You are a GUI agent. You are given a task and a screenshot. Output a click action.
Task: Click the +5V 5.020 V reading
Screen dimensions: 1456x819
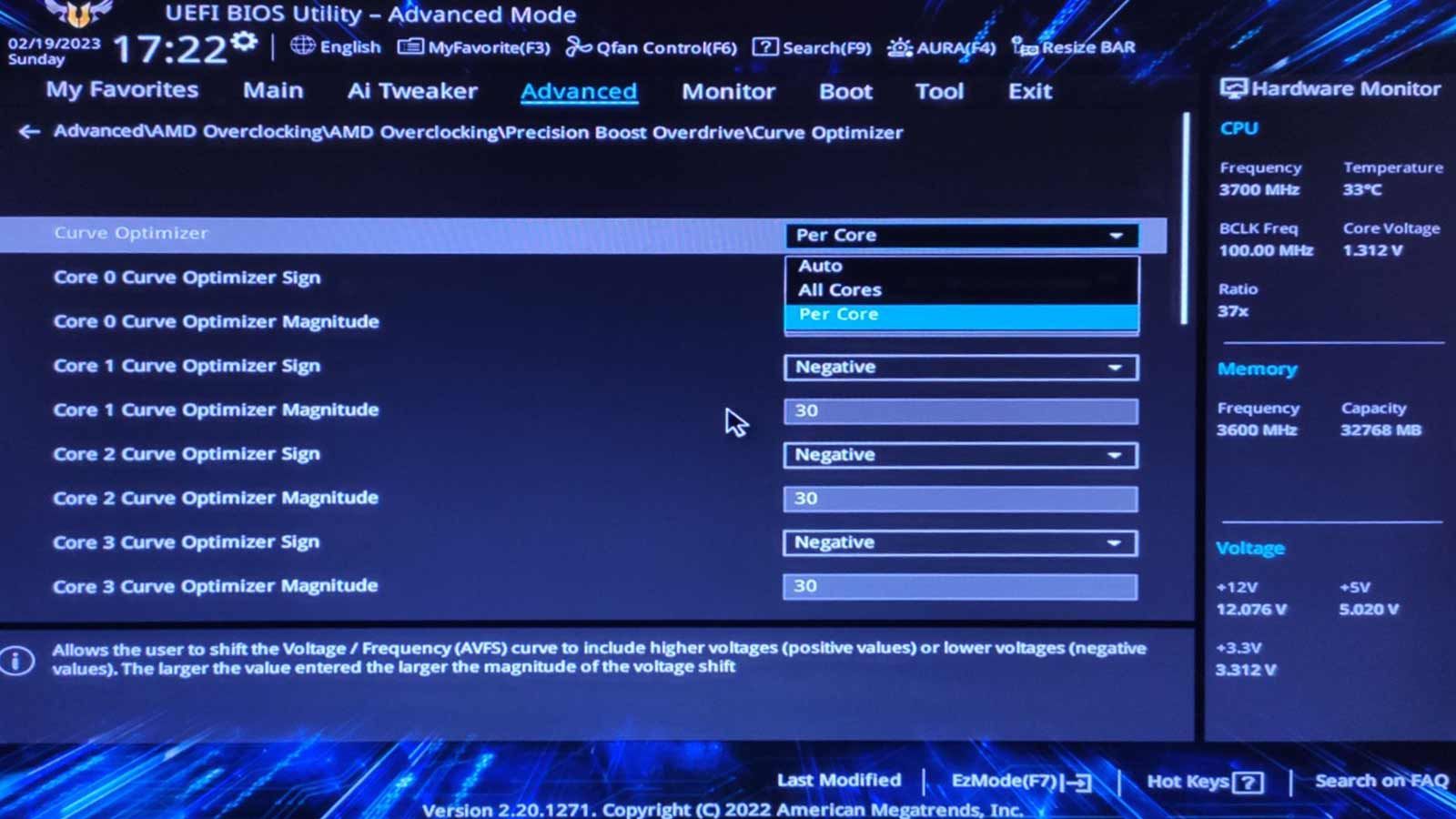click(x=1369, y=610)
